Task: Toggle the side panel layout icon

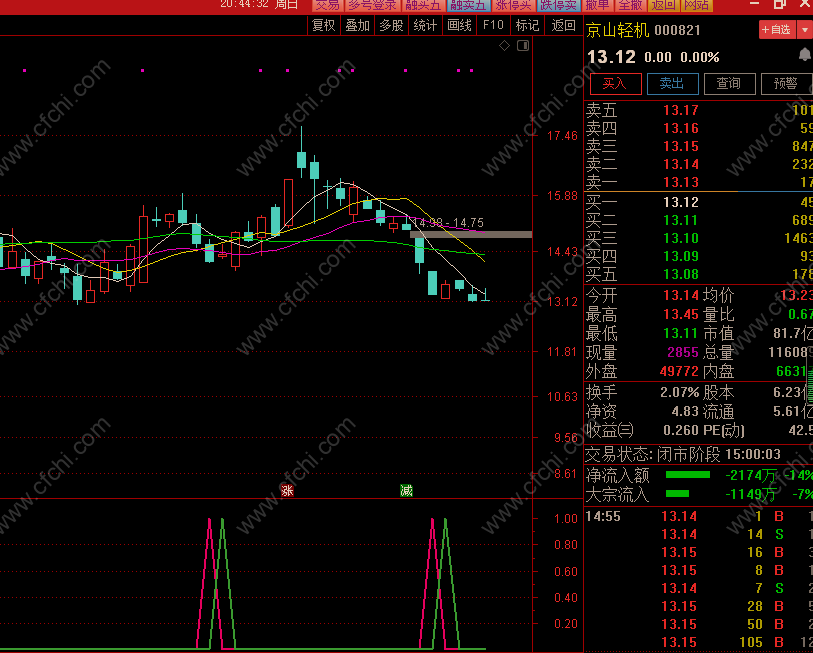Action: point(523,46)
